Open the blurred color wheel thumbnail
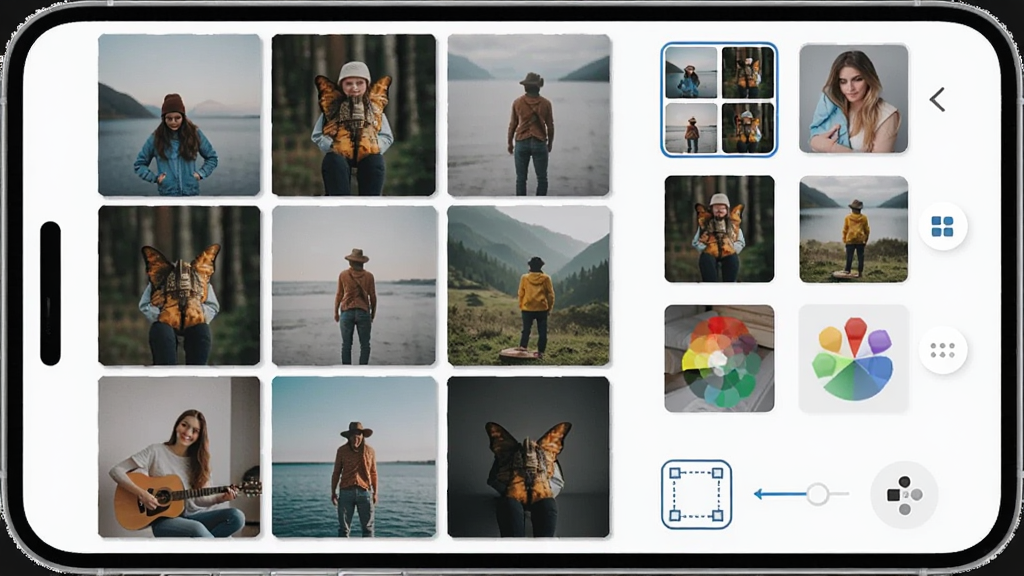 tap(719, 359)
